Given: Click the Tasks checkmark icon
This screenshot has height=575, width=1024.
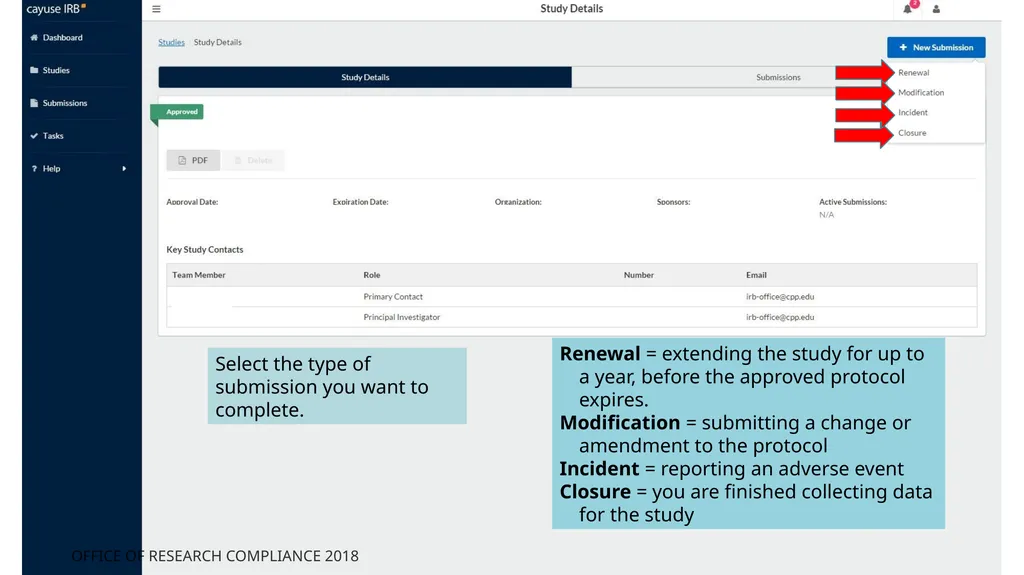Looking at the screenshot, I should click(x=34, y=136).
